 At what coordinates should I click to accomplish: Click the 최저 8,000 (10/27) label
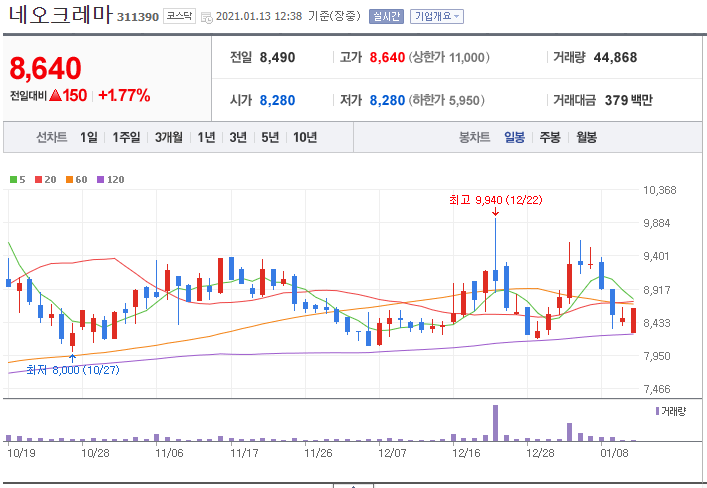tap(73, 370)
